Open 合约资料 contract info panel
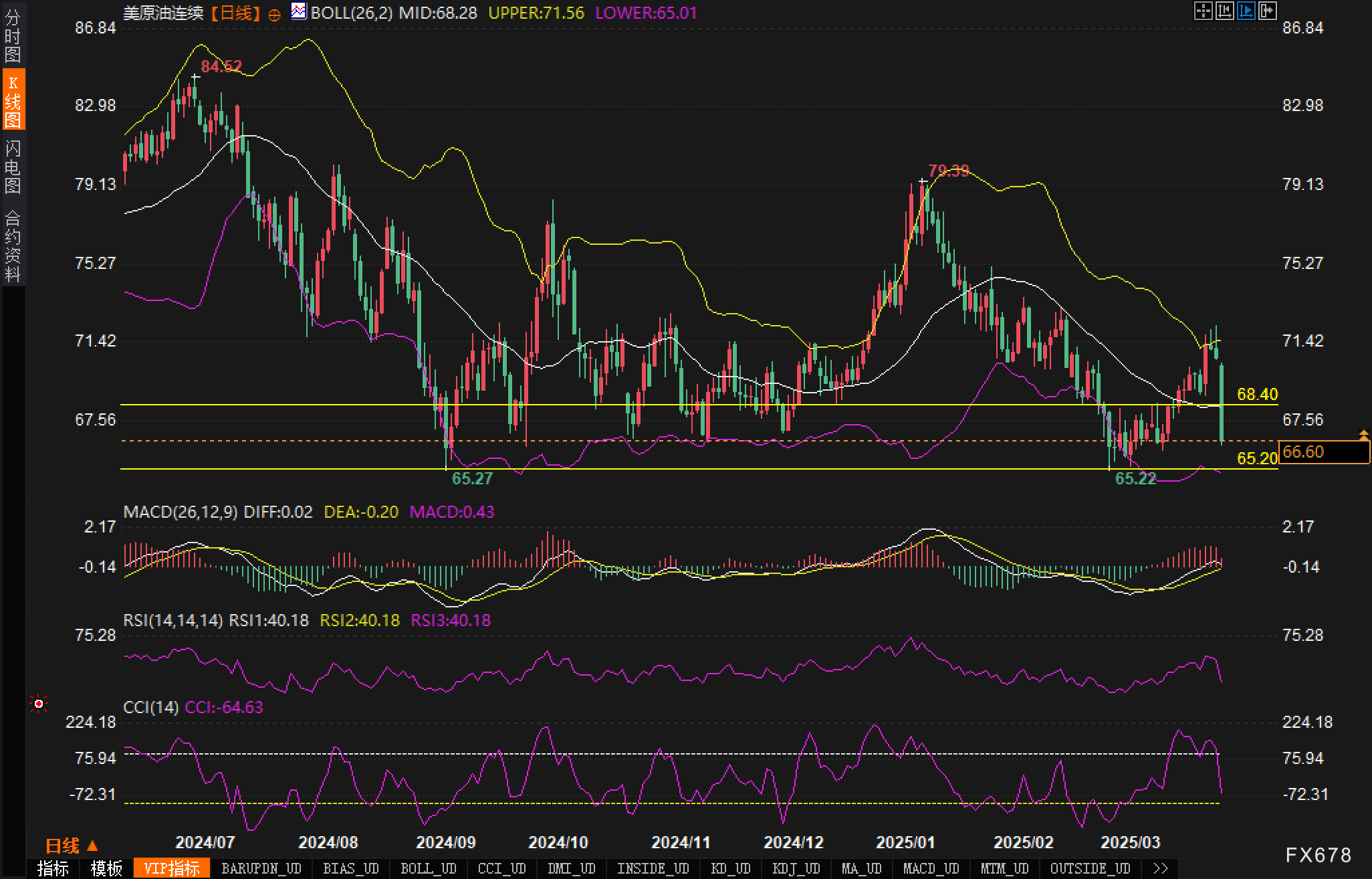The width and height of the screenshot is (1372, 879). pos(13,246)
